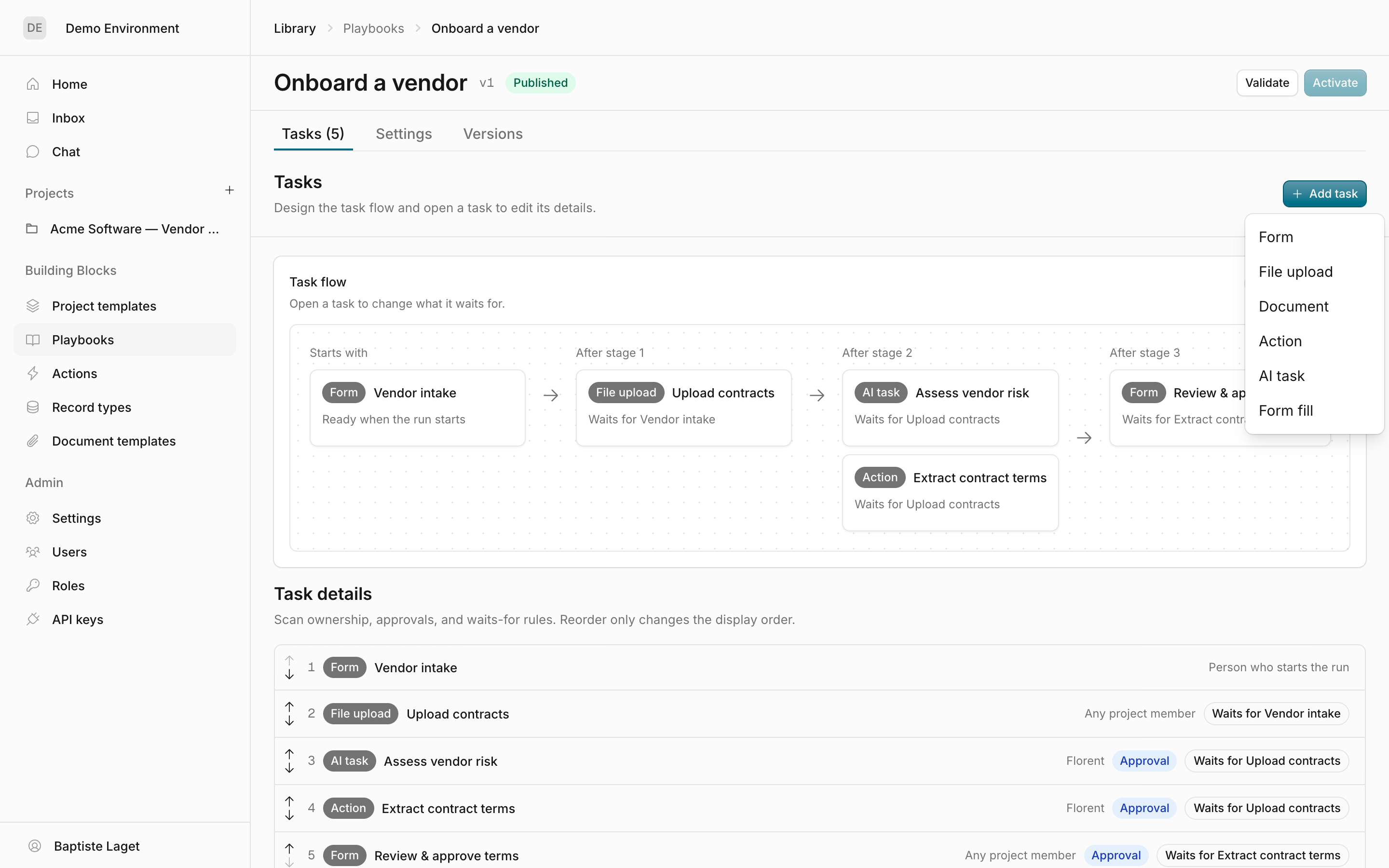Switch to the Settings tab

click(x=404, y=134)
